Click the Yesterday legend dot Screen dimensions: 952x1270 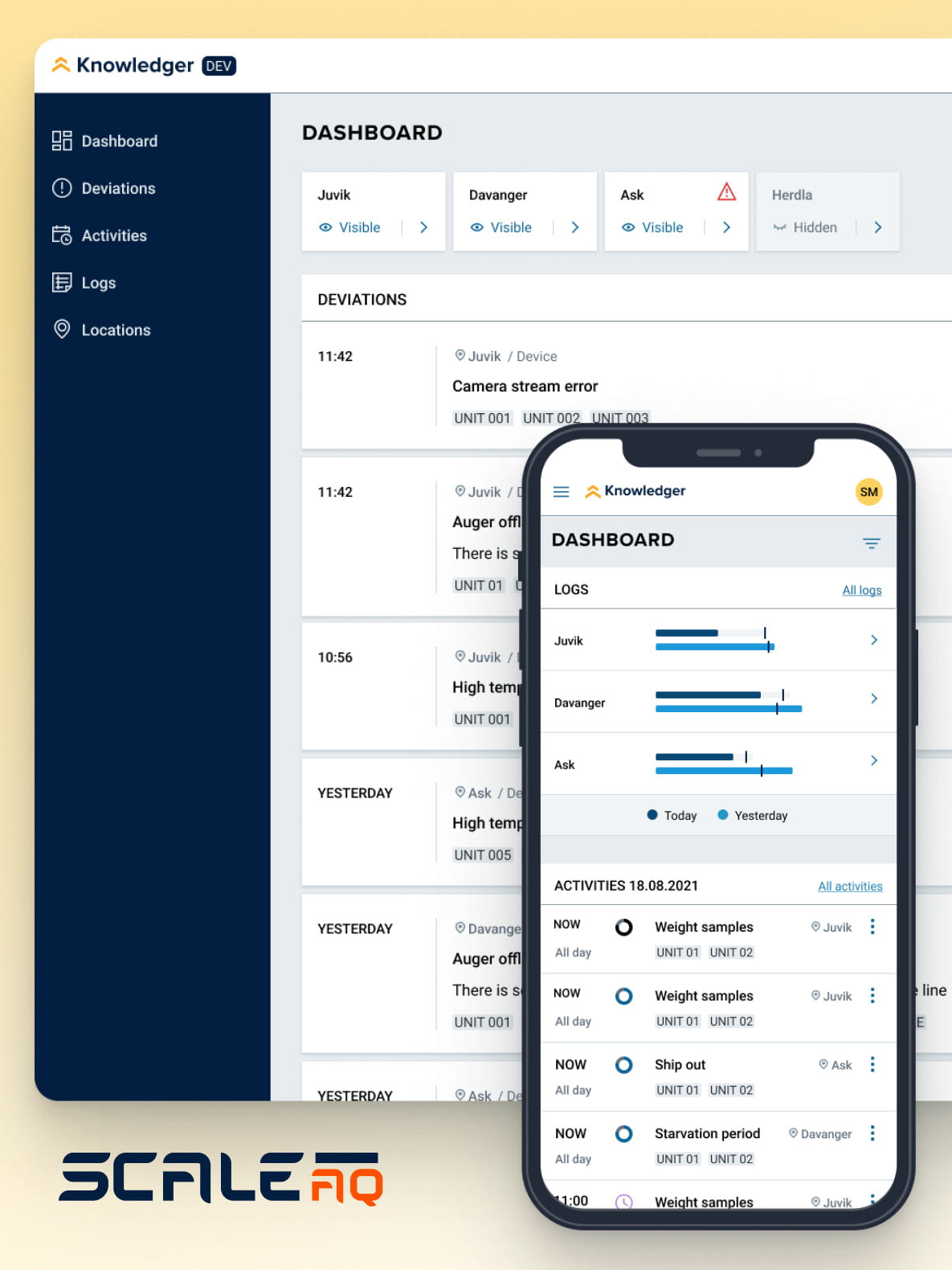coord(723,815)
